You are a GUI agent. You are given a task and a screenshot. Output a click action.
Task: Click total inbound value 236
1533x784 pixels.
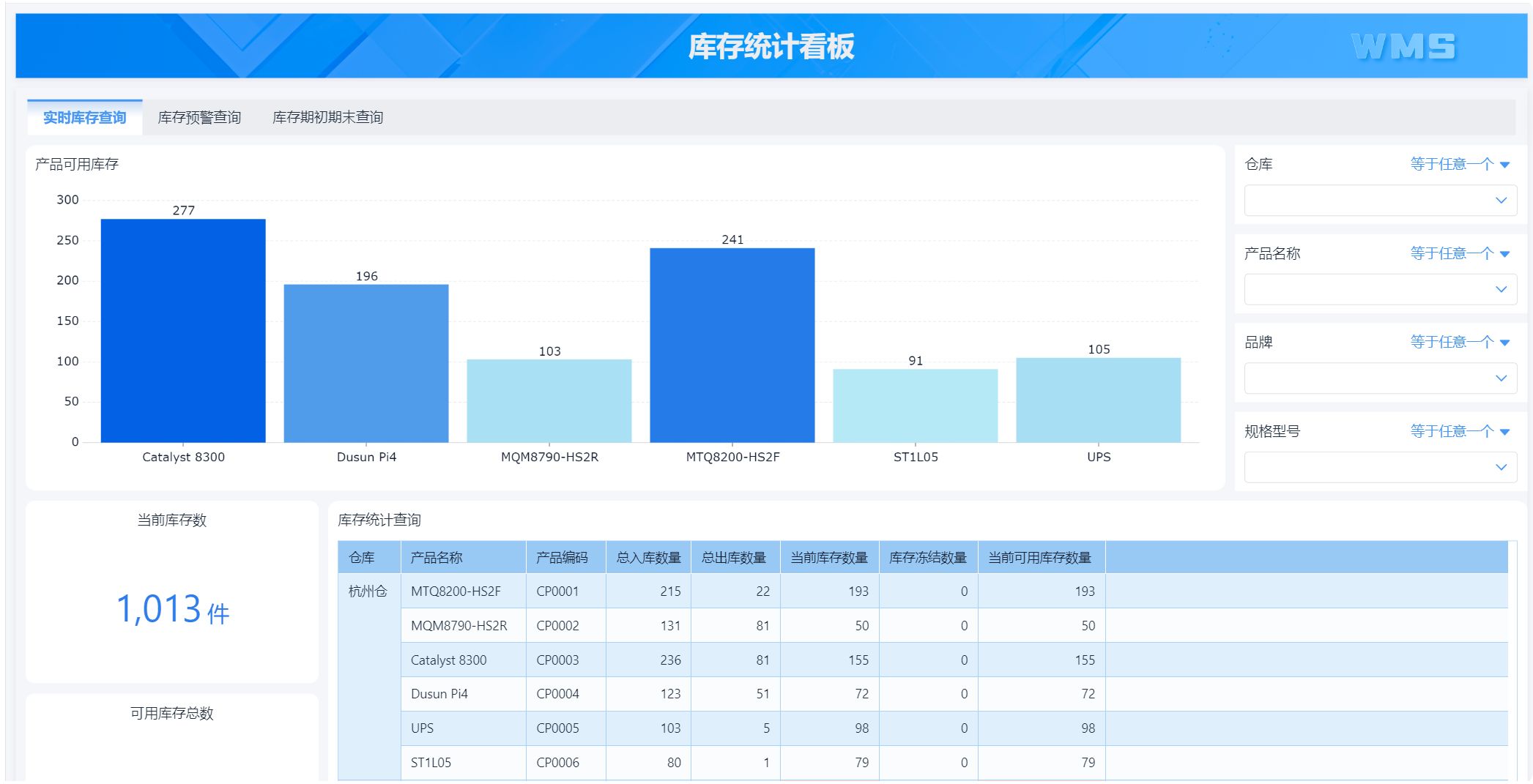pyautogui.click(x=670, y=660)
